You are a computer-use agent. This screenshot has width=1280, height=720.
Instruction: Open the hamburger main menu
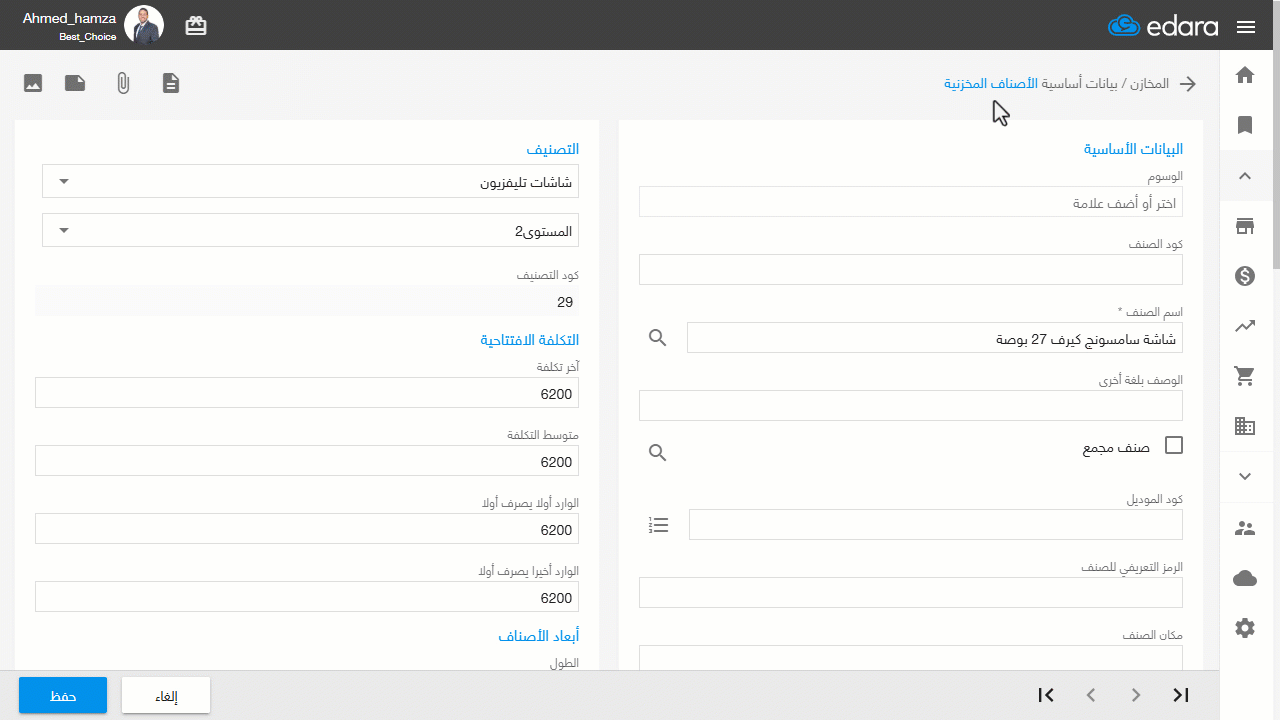pos(1245,27)
